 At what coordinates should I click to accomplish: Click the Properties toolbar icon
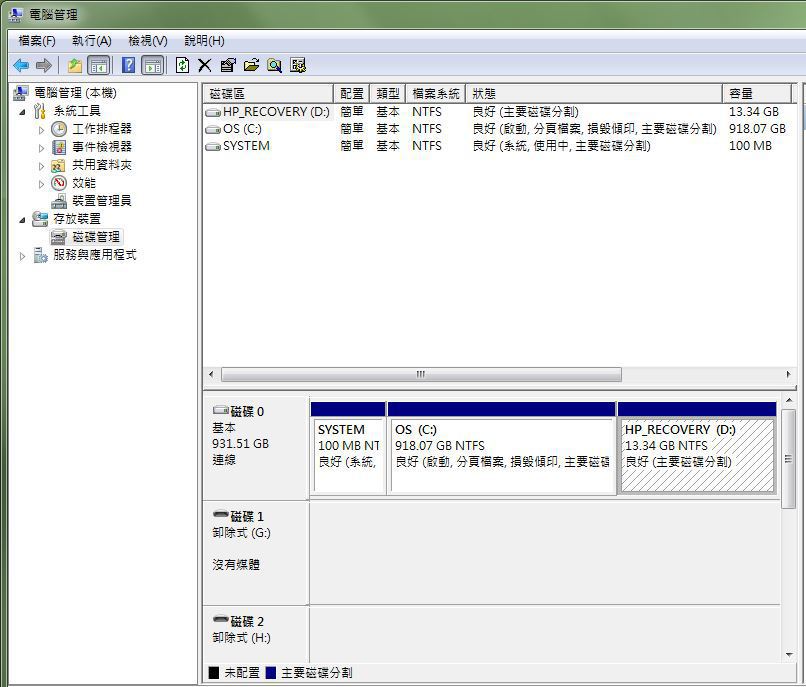tap(228, 65)
